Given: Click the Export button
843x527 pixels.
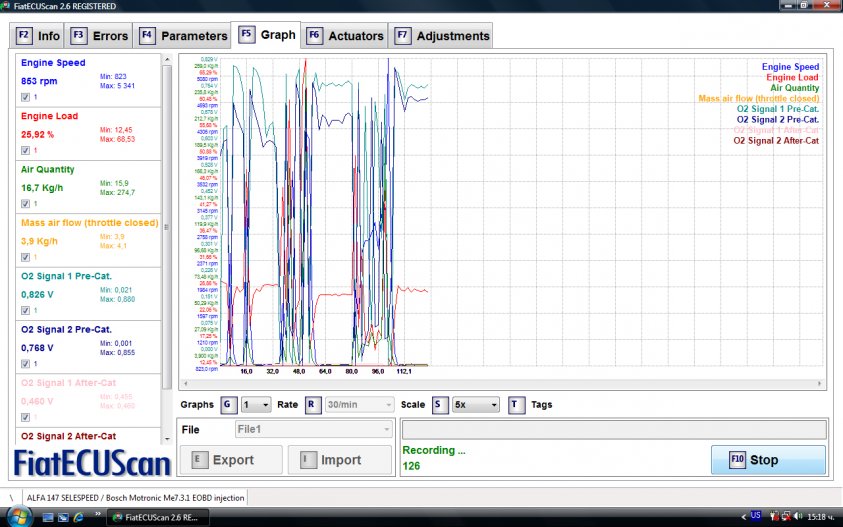Looking at the screenshot, I should coord(230,460).
